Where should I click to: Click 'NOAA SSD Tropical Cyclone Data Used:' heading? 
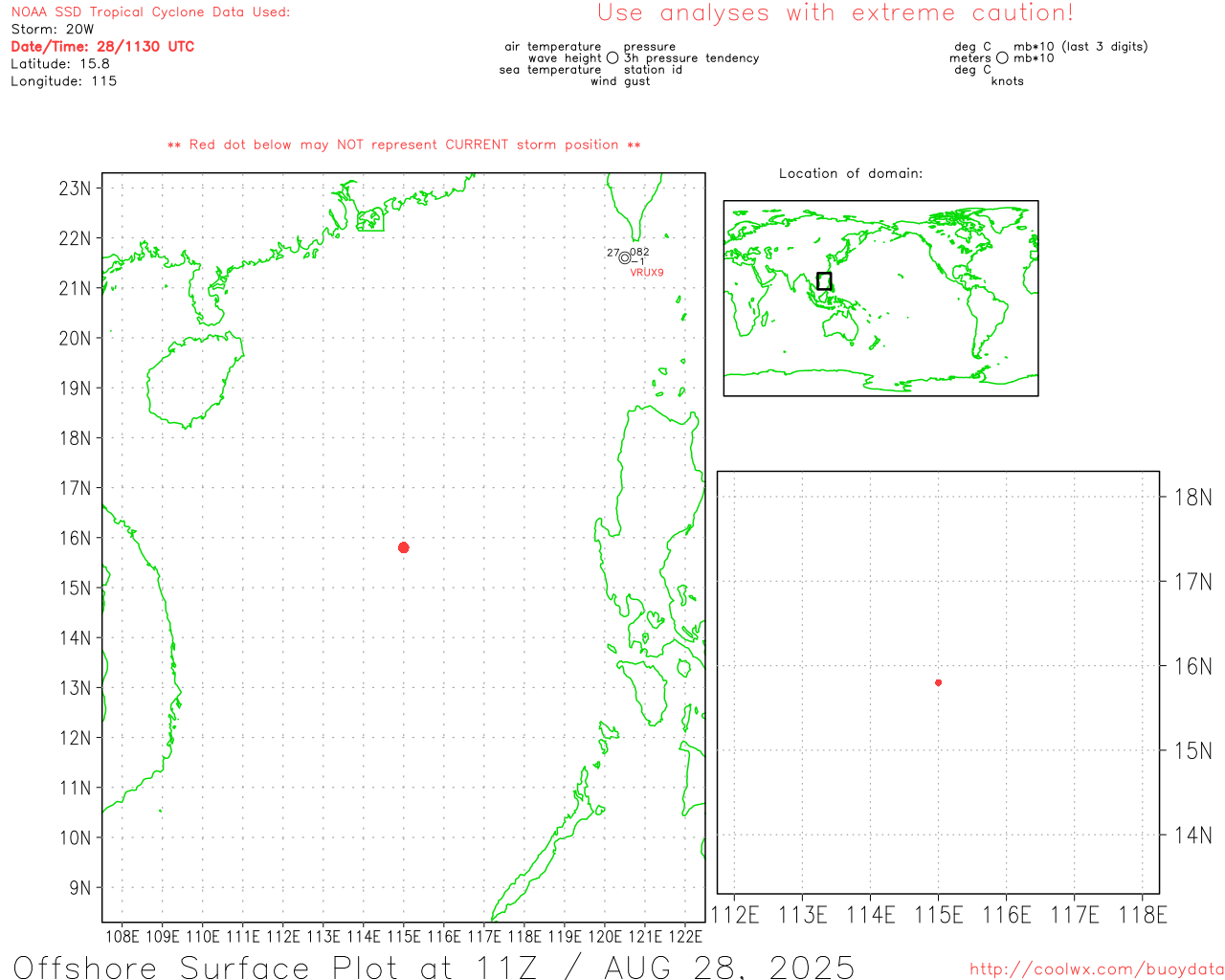[x=150, y=12]
